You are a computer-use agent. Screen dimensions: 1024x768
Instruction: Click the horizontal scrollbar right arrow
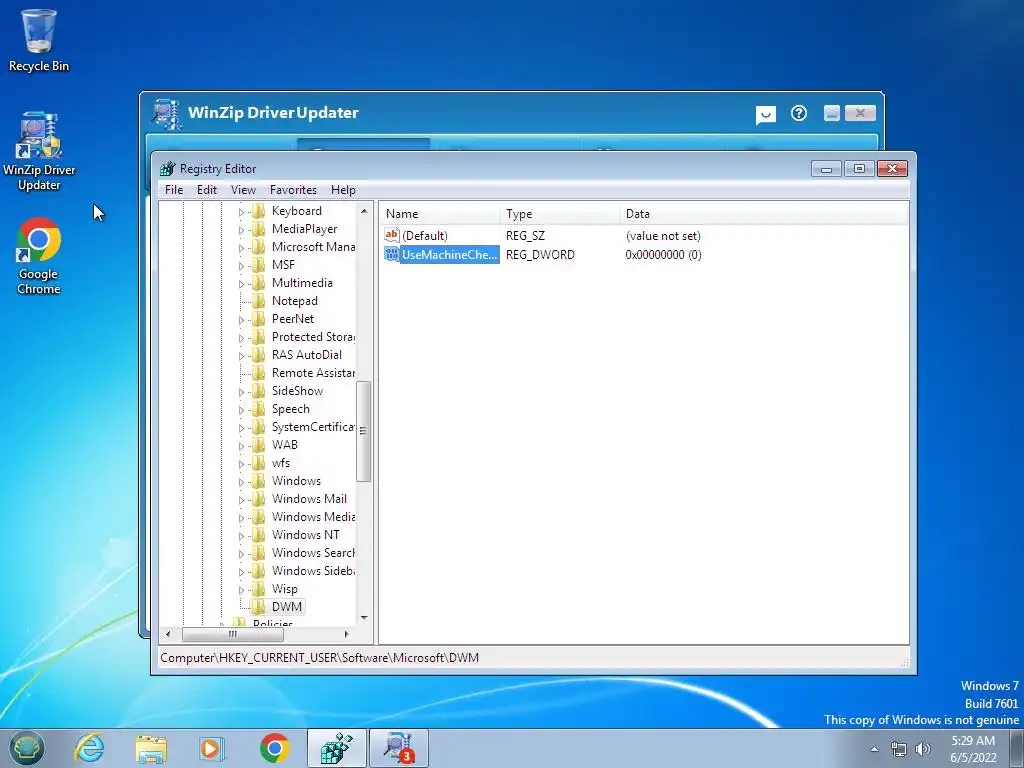[x=346, y=634]
